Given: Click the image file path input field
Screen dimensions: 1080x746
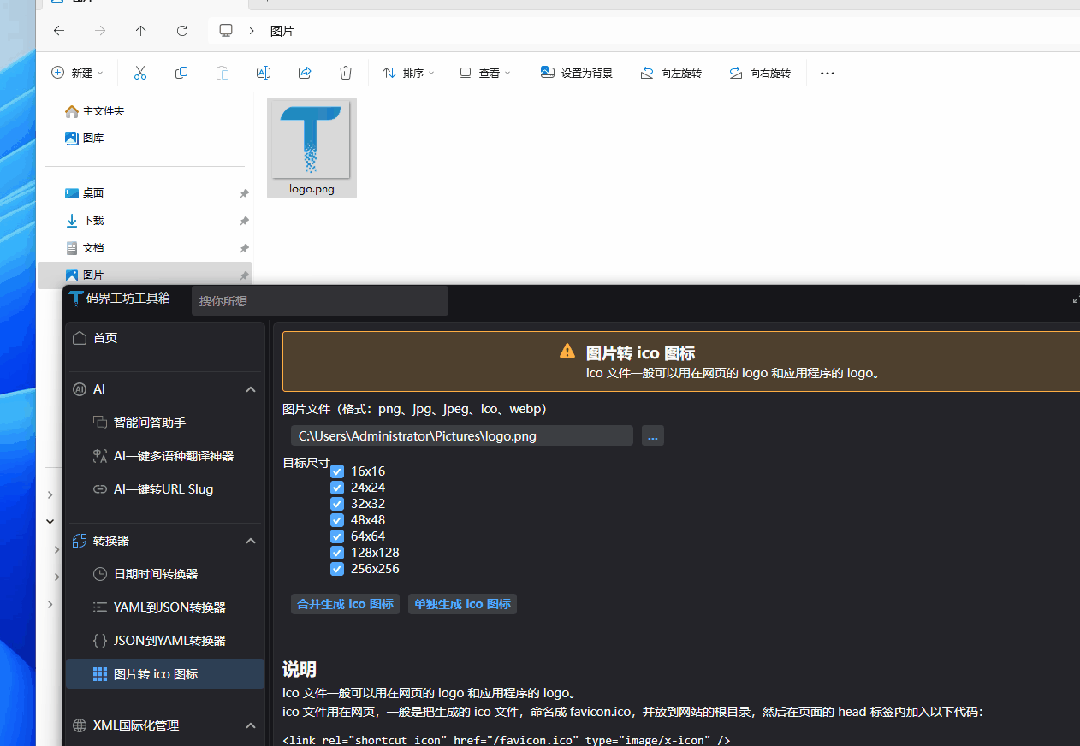Looking at the screenshot, I should tap(461, 436).
